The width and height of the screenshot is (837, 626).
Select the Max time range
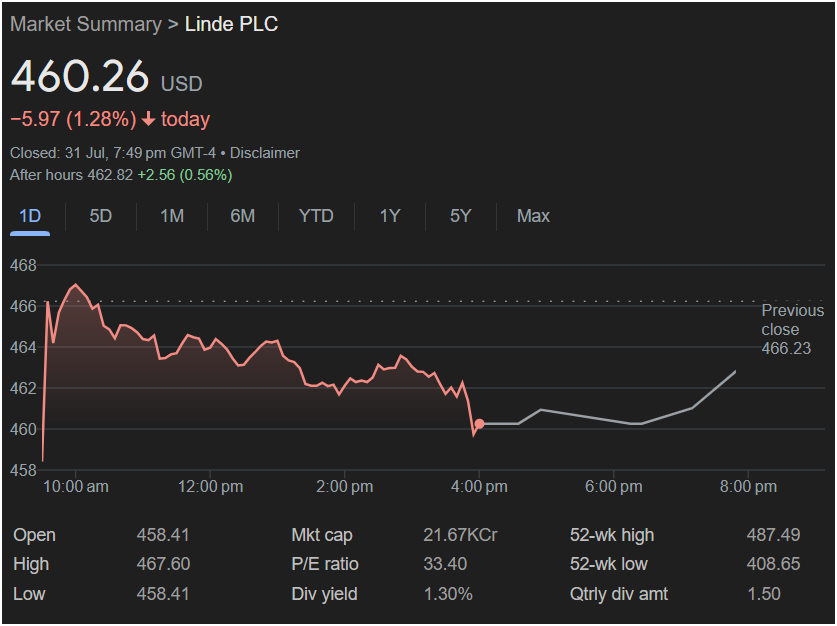pos(533,216)
